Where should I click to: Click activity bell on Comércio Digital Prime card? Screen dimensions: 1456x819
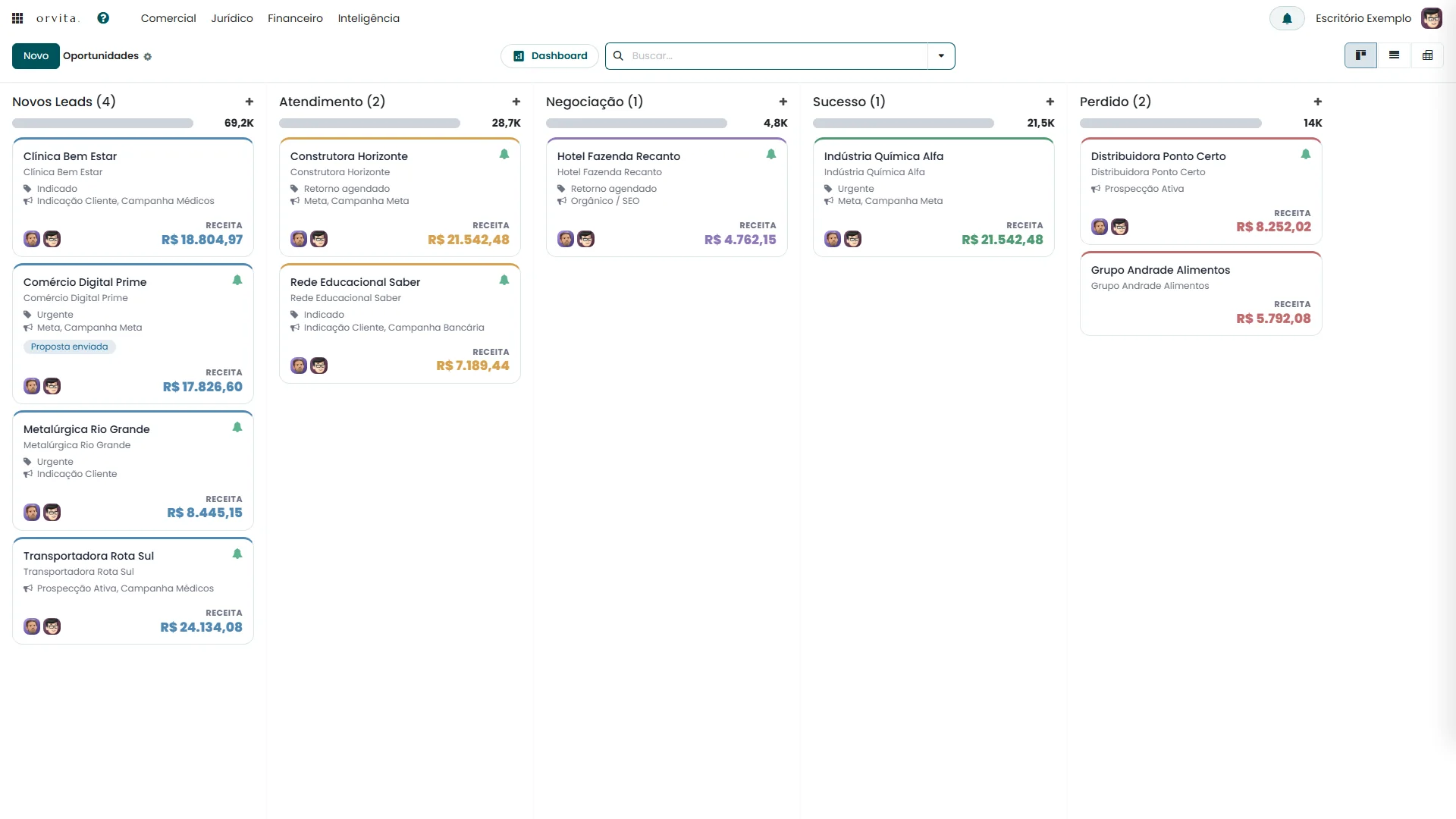(237, 281)
